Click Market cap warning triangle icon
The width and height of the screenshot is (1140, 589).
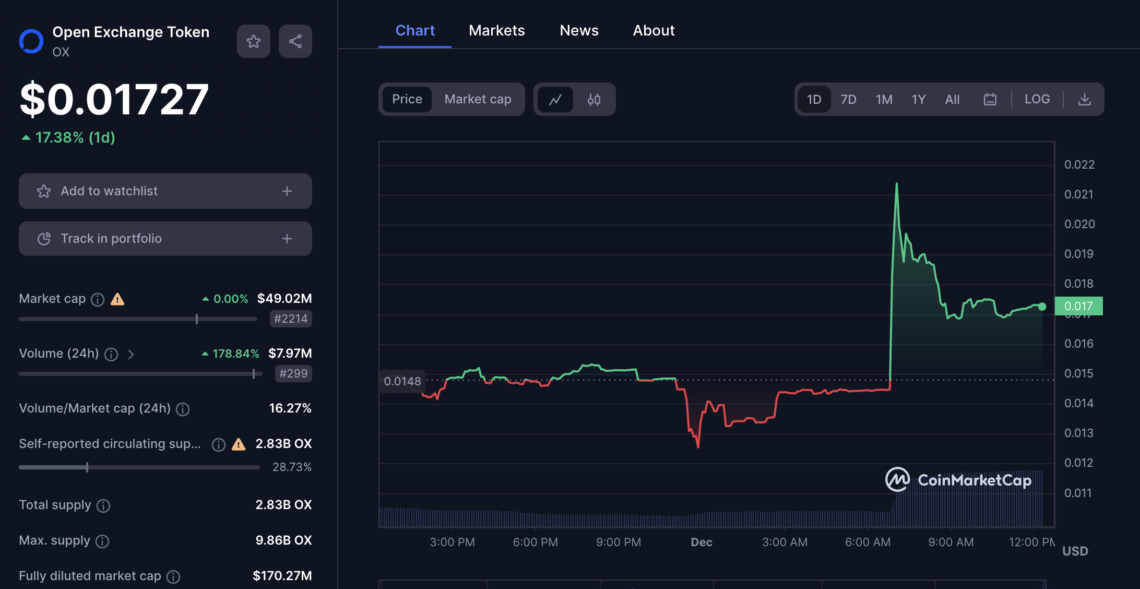(118, 299)
